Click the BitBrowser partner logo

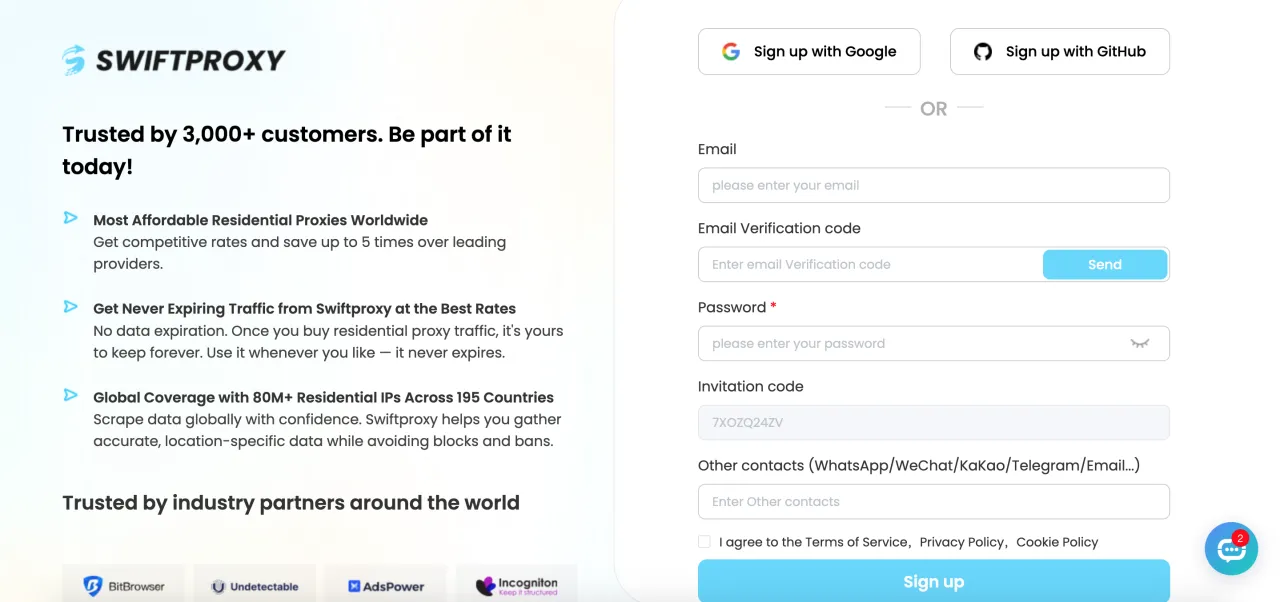[124, 586]
